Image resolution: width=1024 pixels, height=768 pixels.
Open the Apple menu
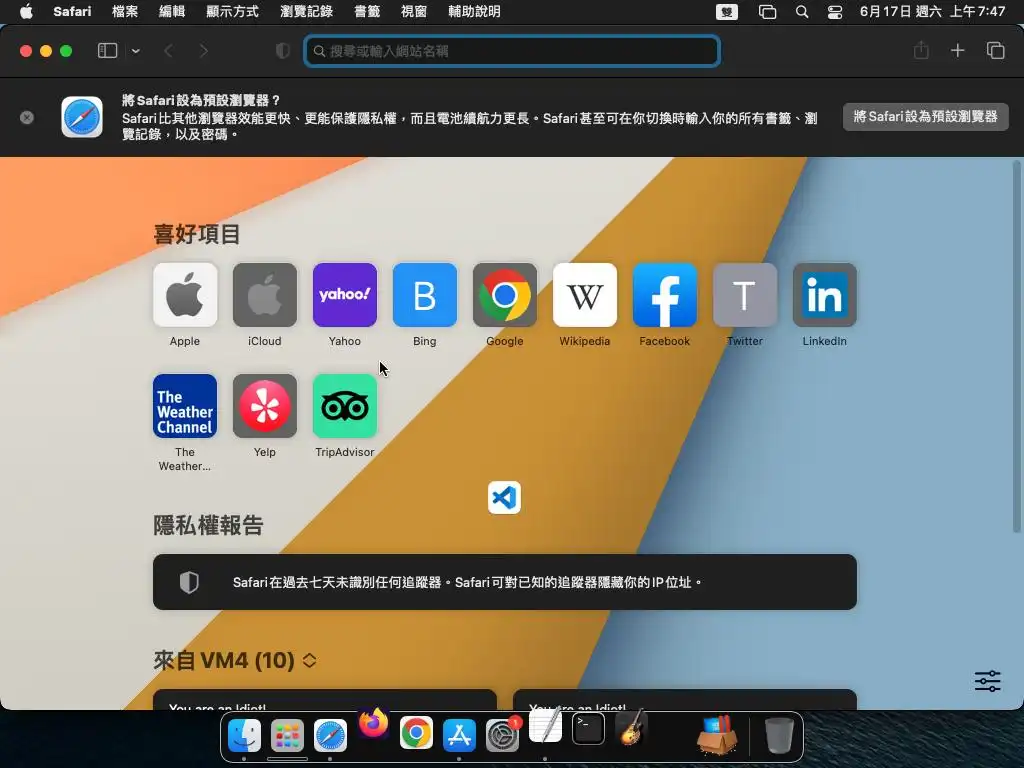coord(26,11)
